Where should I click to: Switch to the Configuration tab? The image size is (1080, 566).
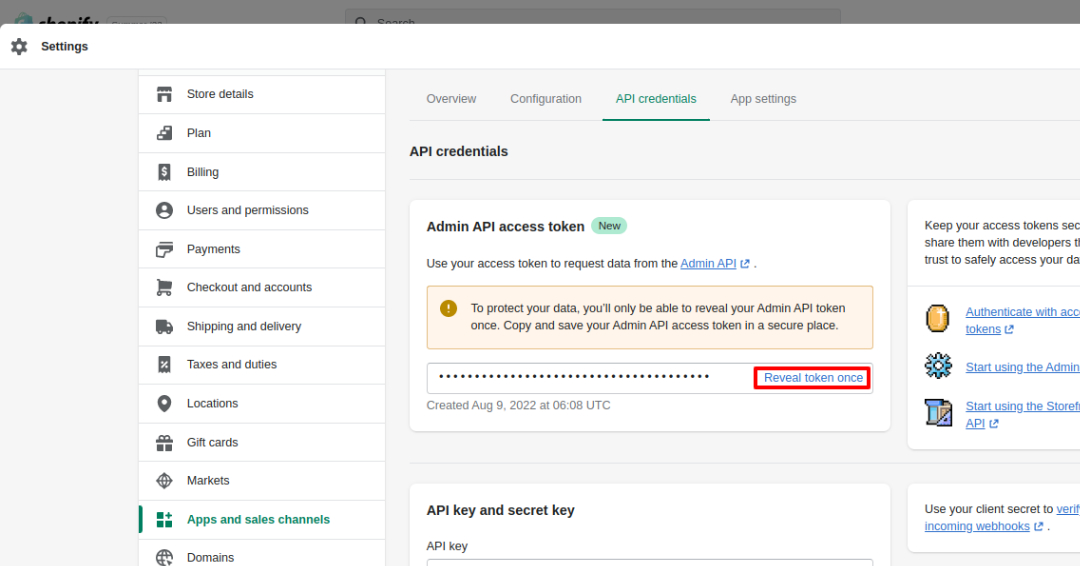point(546,99)
